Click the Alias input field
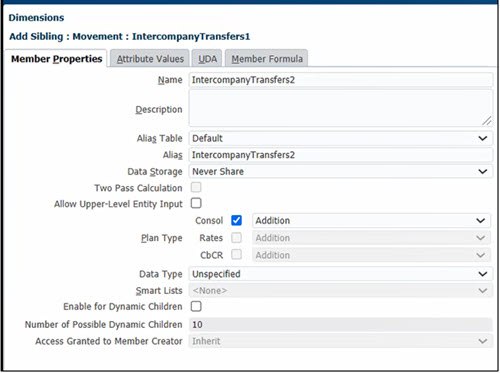The height and width of the screenshot is (373, 500). click(x=341, y=155)
